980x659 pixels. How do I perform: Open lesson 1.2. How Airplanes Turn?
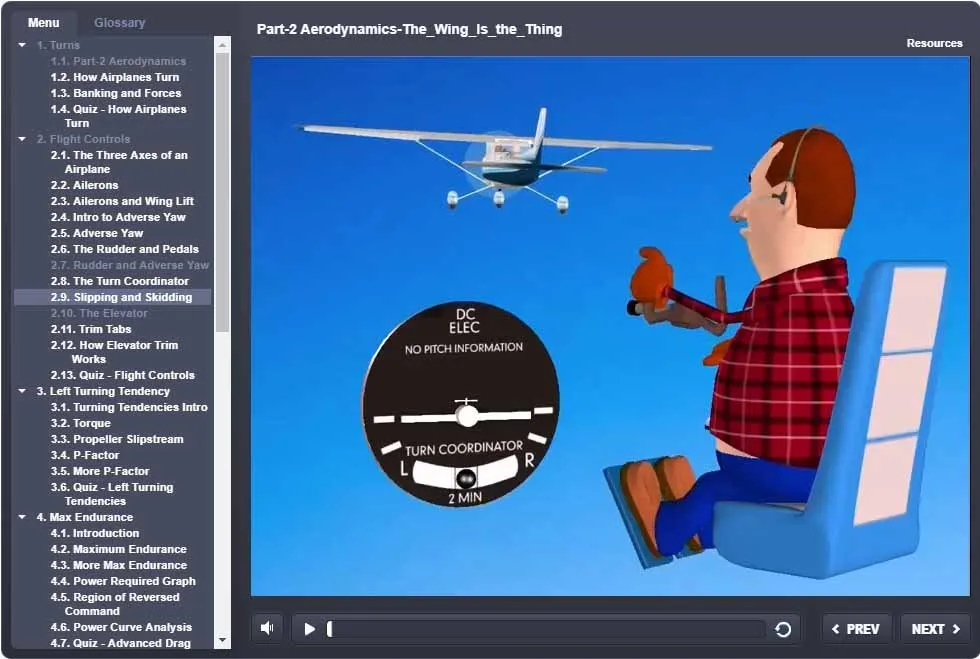[115, 77]
